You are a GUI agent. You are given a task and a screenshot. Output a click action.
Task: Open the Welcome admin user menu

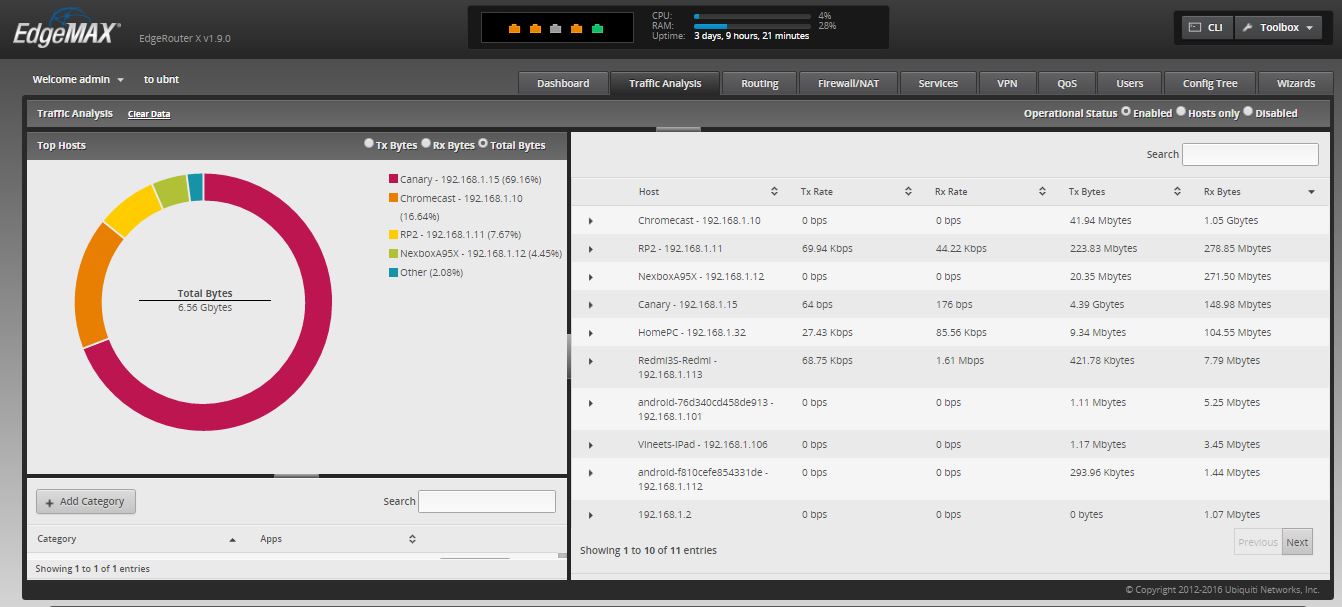[x=78, y=79]
